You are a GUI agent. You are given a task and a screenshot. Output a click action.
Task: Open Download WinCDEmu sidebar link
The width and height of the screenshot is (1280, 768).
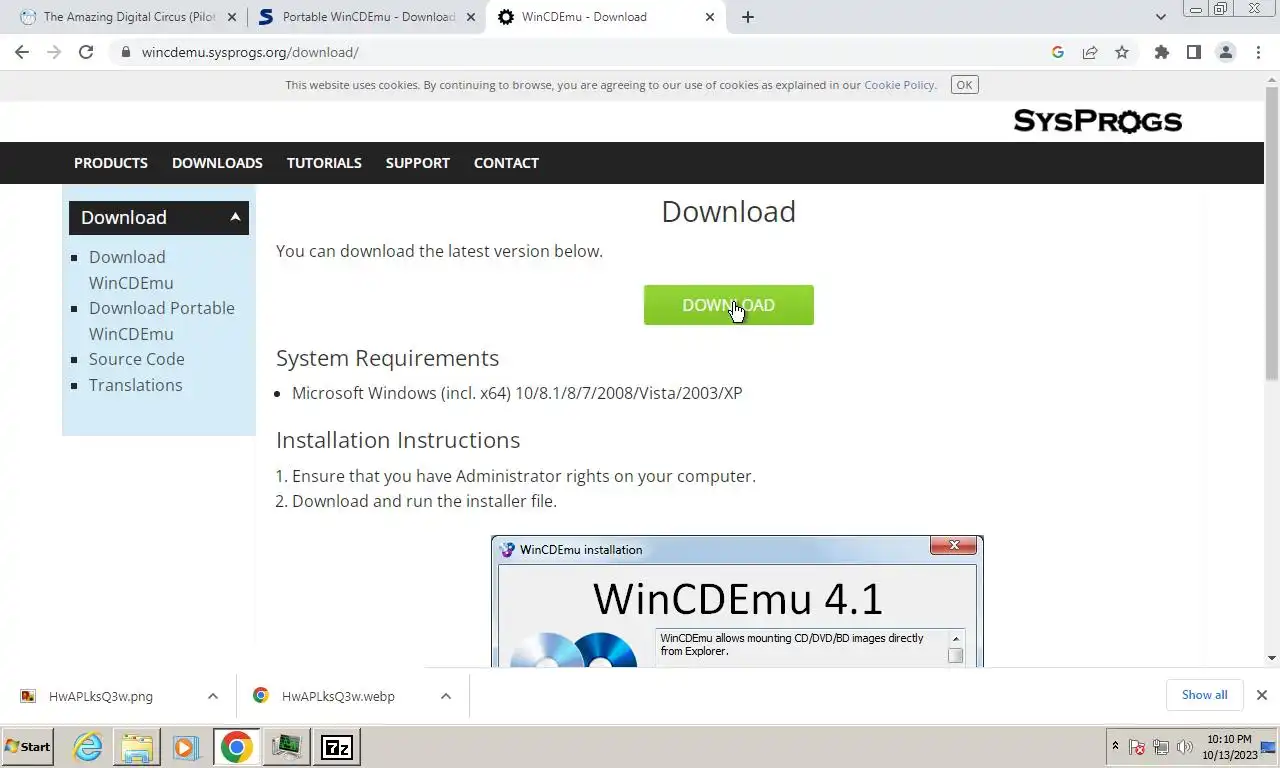(x=131, y=270)
